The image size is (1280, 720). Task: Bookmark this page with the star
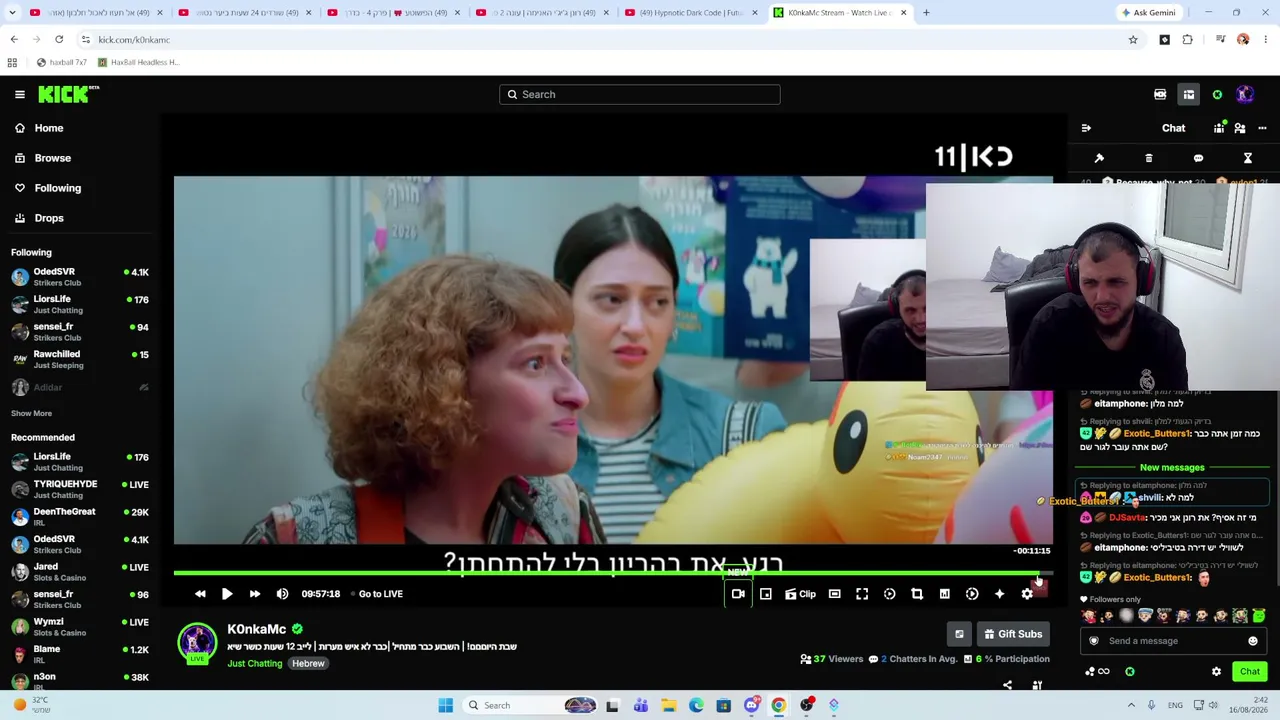[x=1133, y=39]
